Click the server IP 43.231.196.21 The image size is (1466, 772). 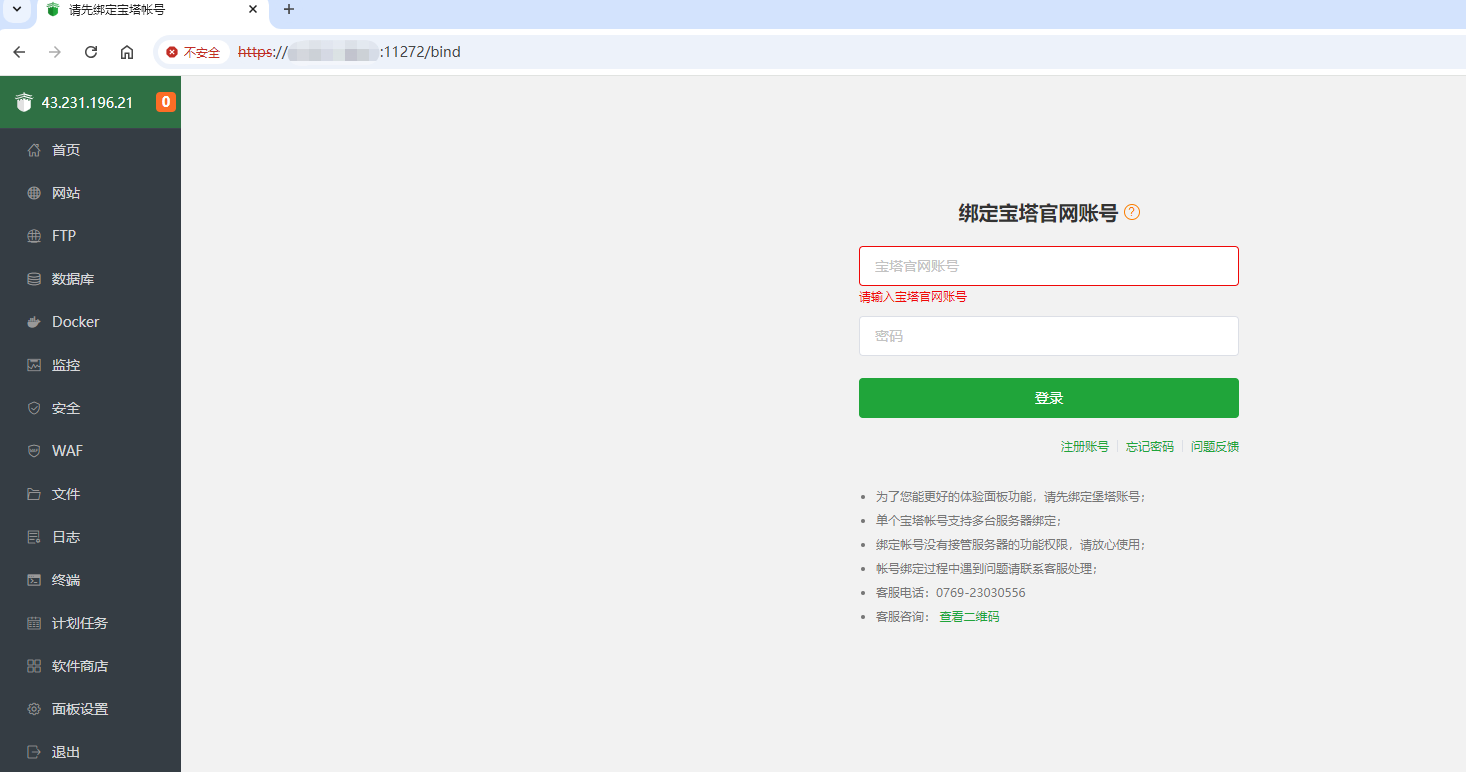(87, 102)
